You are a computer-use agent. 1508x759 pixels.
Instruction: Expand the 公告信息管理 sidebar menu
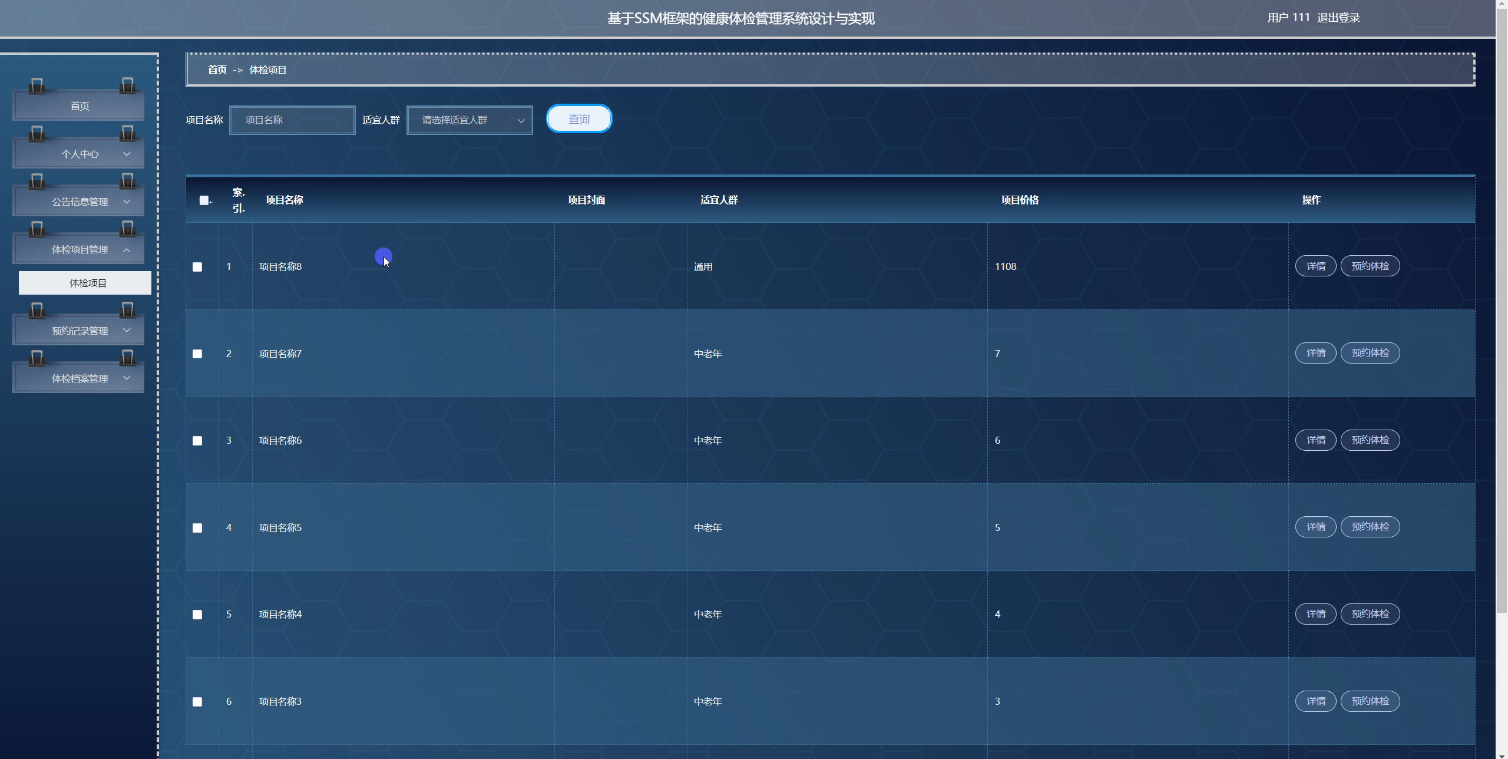click(x=79, y=202)
